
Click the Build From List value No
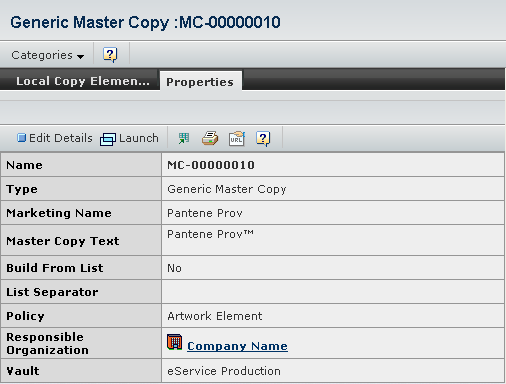pos(174,268)
